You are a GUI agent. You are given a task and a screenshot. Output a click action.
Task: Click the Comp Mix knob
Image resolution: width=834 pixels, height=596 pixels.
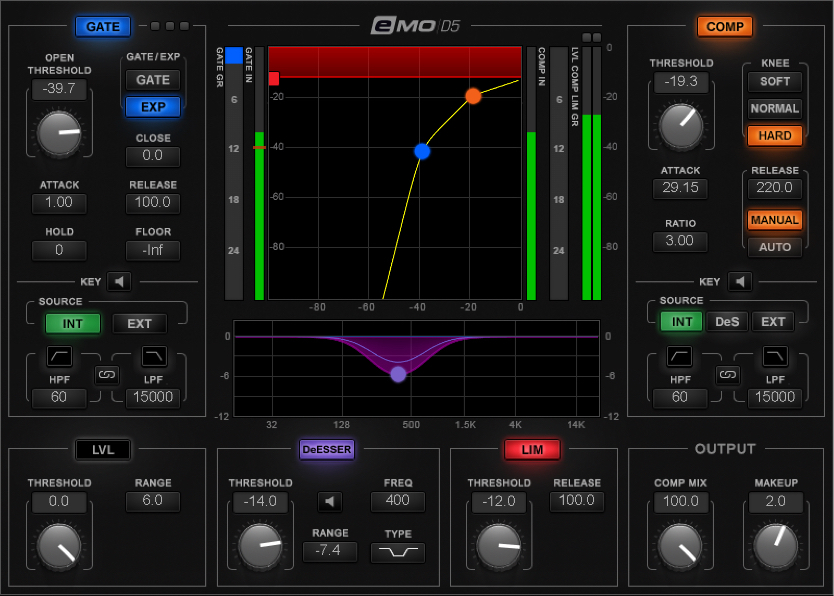pos(680,547)
